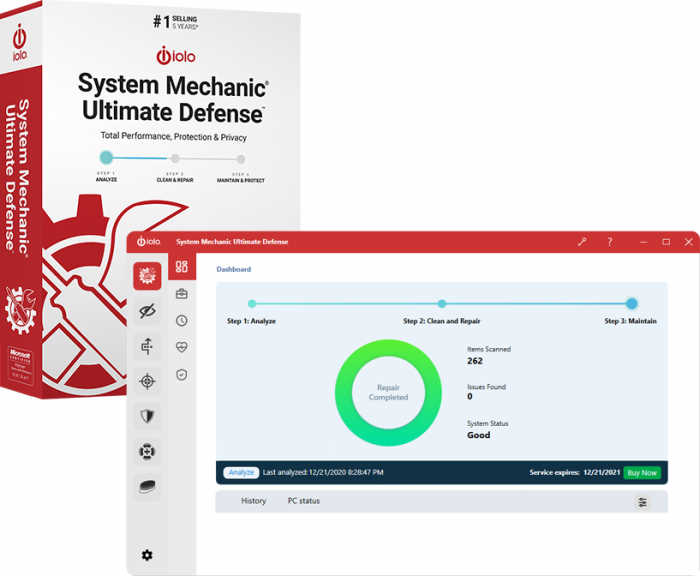
Task: Select the Step 1: Analyze progress marker
Action: point(252,304)
